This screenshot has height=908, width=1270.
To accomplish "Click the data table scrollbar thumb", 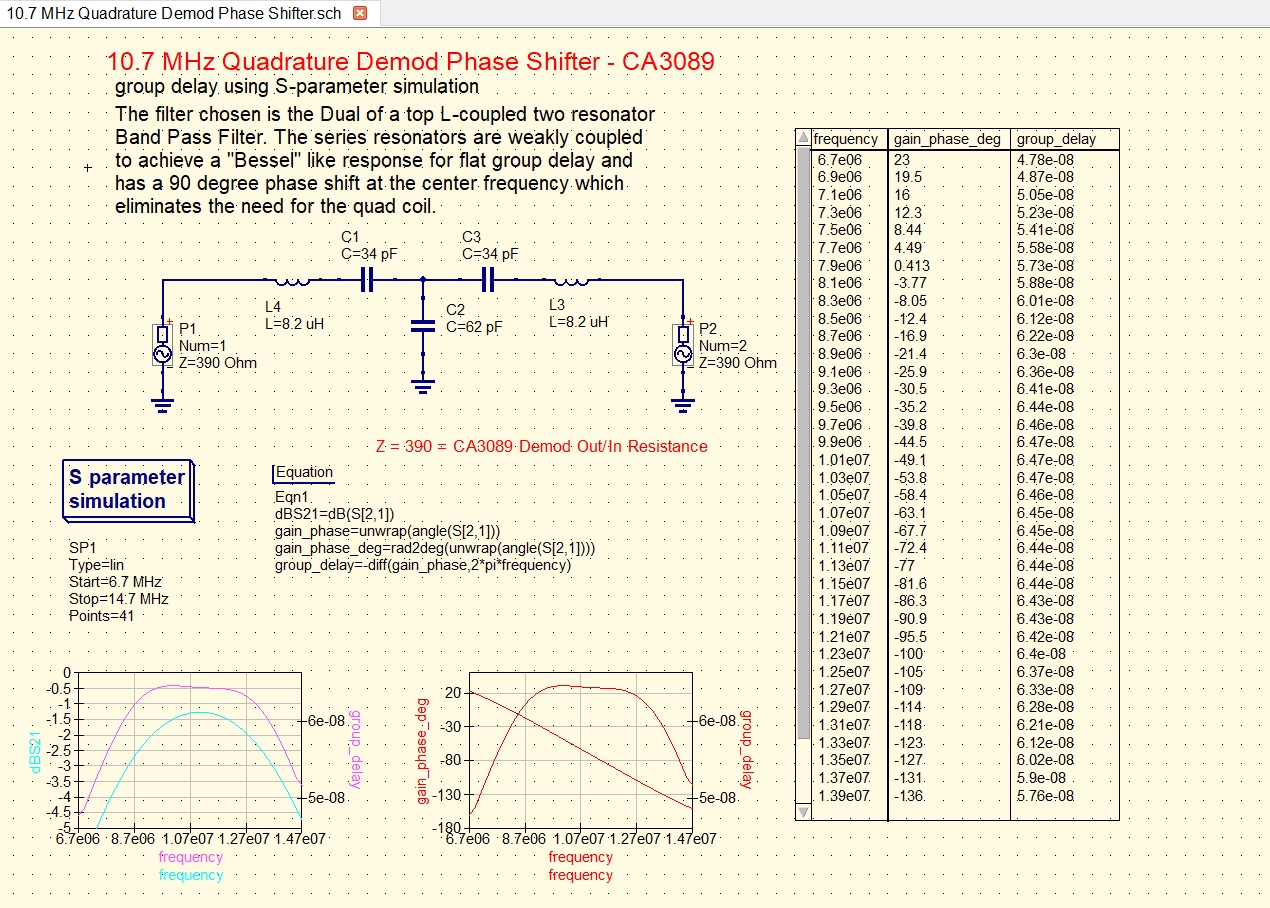I will coord(803,443).
